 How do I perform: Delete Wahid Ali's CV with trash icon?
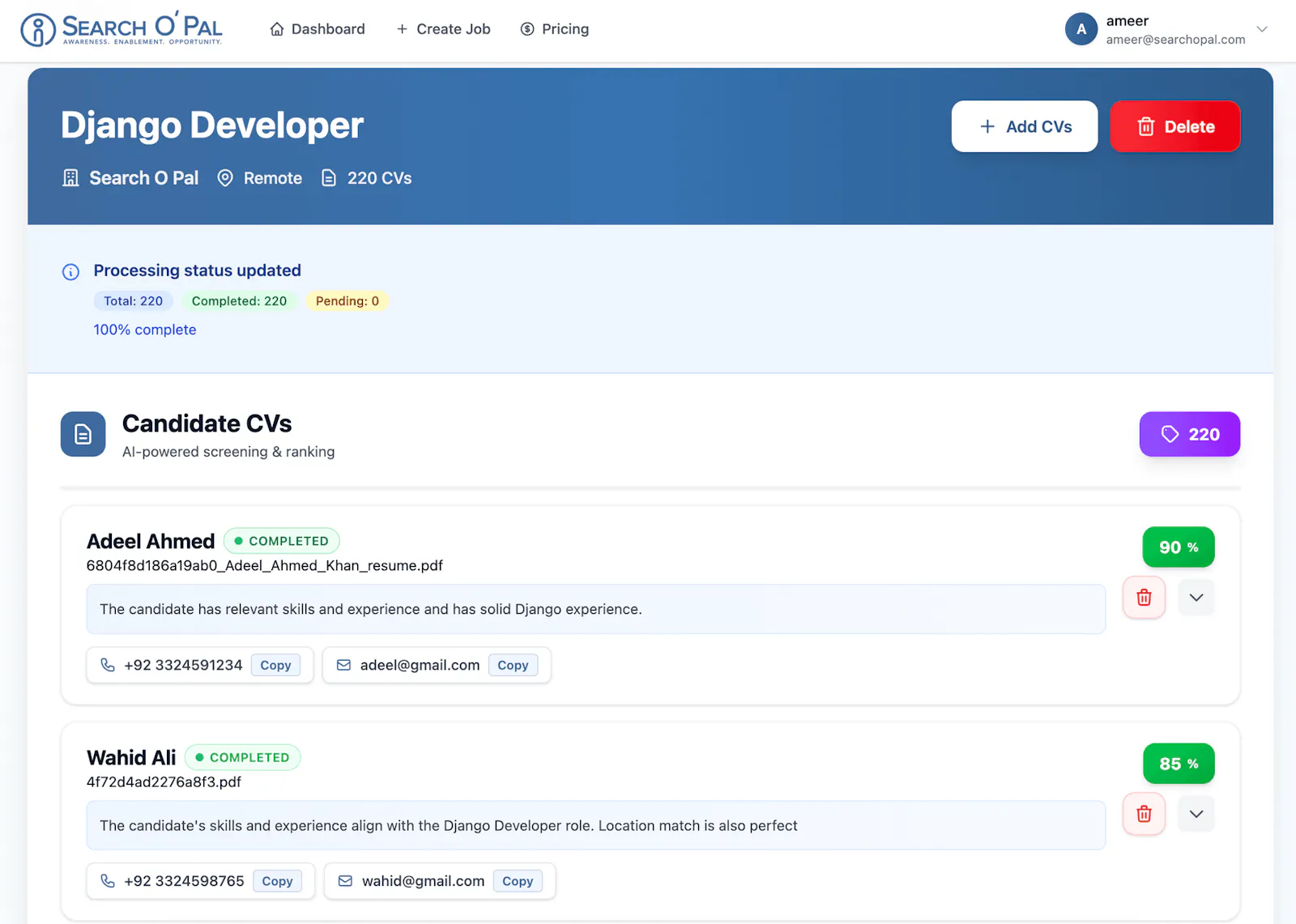pyautogui.click(x=1144, y=814)
